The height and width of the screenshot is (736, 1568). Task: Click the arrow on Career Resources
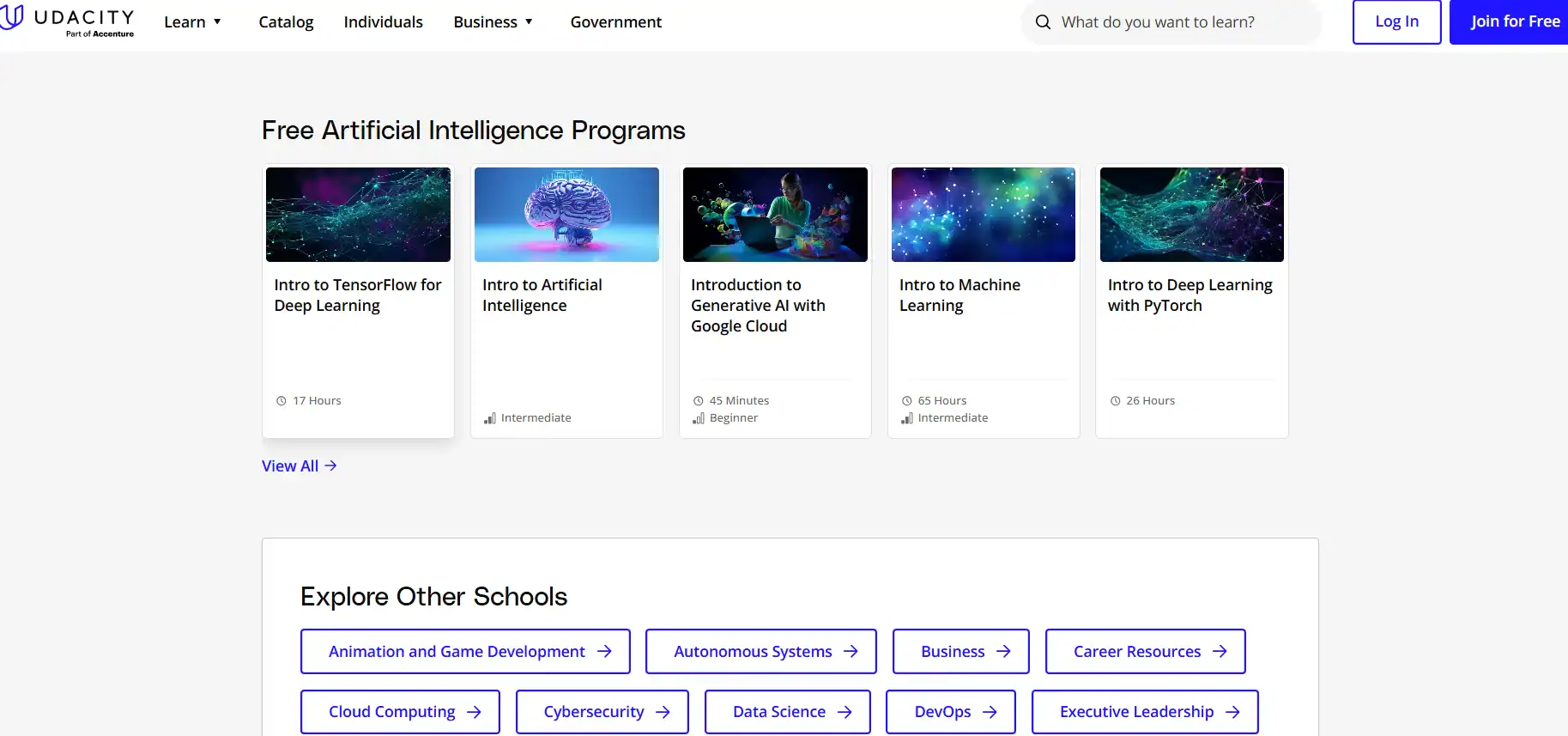[x=1220, y=652]
